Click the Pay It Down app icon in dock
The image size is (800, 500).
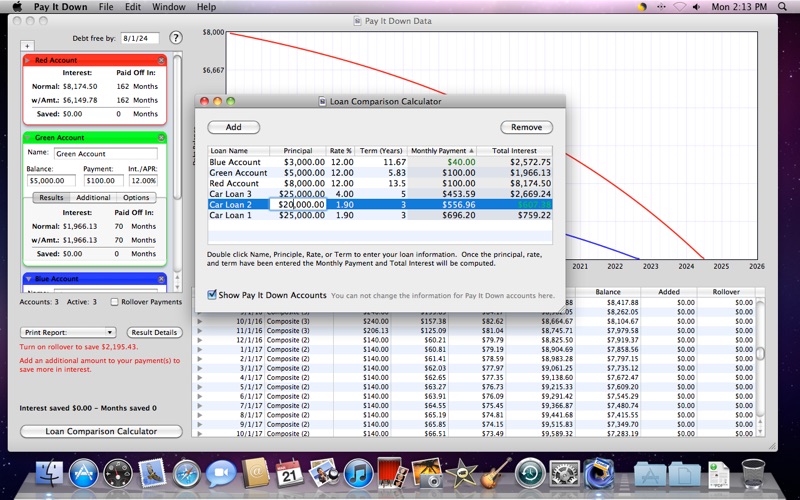point(598,473)
